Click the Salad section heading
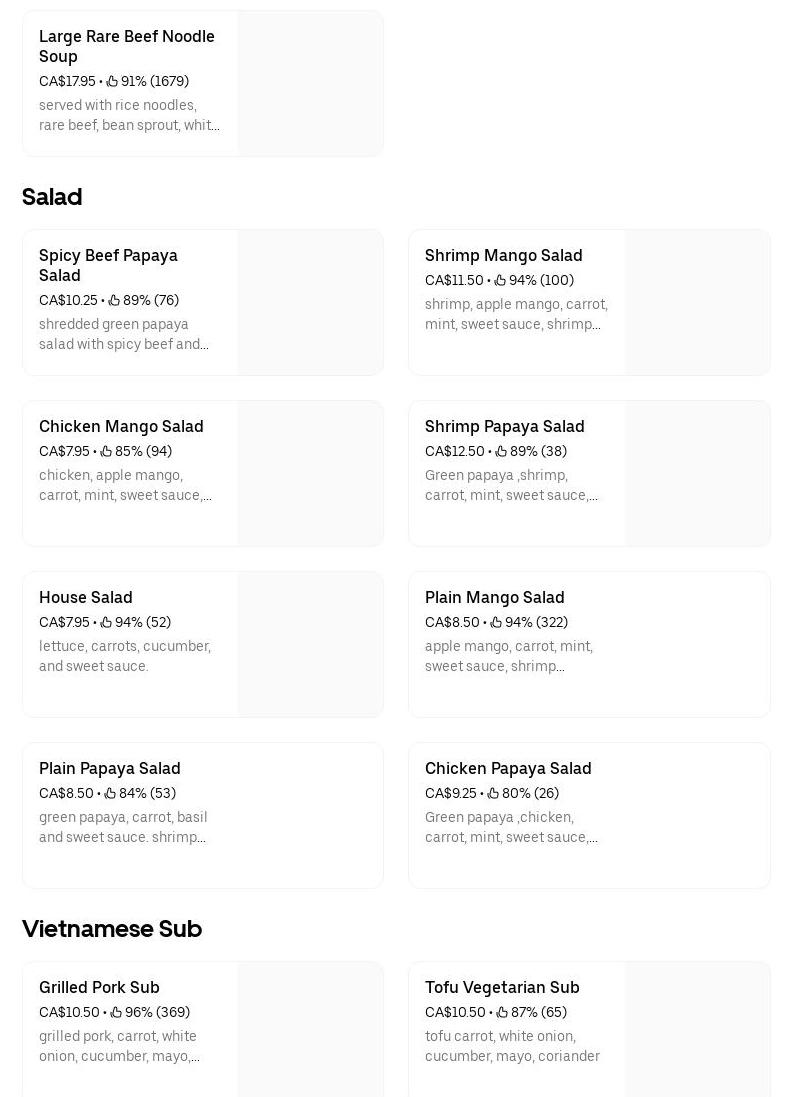 tap(52, 197)
